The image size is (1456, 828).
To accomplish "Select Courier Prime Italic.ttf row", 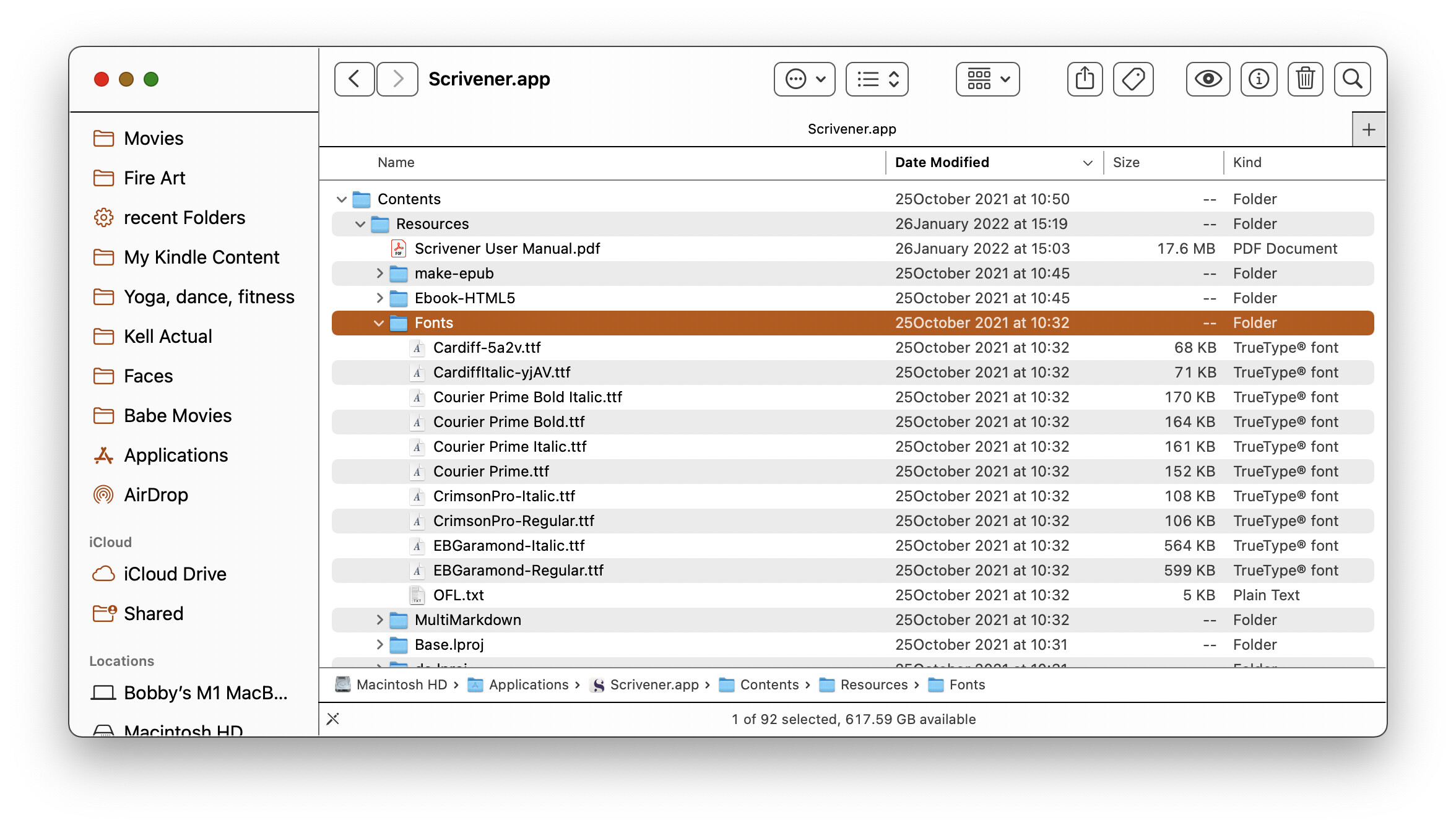I will pos(852,447).
